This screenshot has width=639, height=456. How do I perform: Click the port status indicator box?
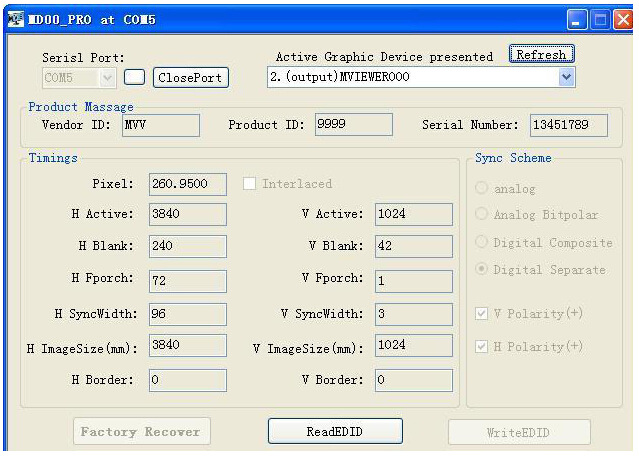coord(135,77)
